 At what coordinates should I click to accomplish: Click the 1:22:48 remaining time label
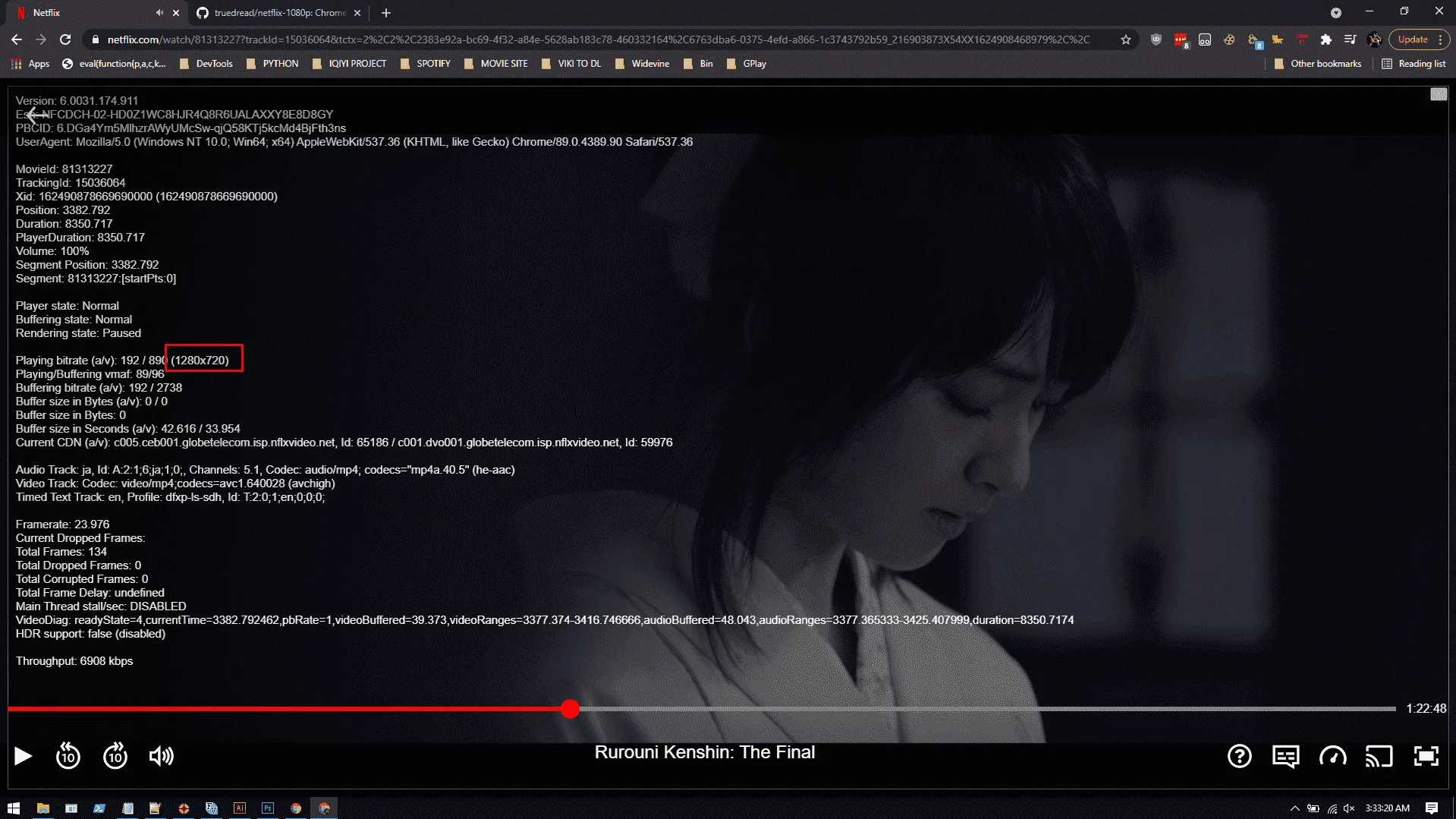(x=1426, y=709)
